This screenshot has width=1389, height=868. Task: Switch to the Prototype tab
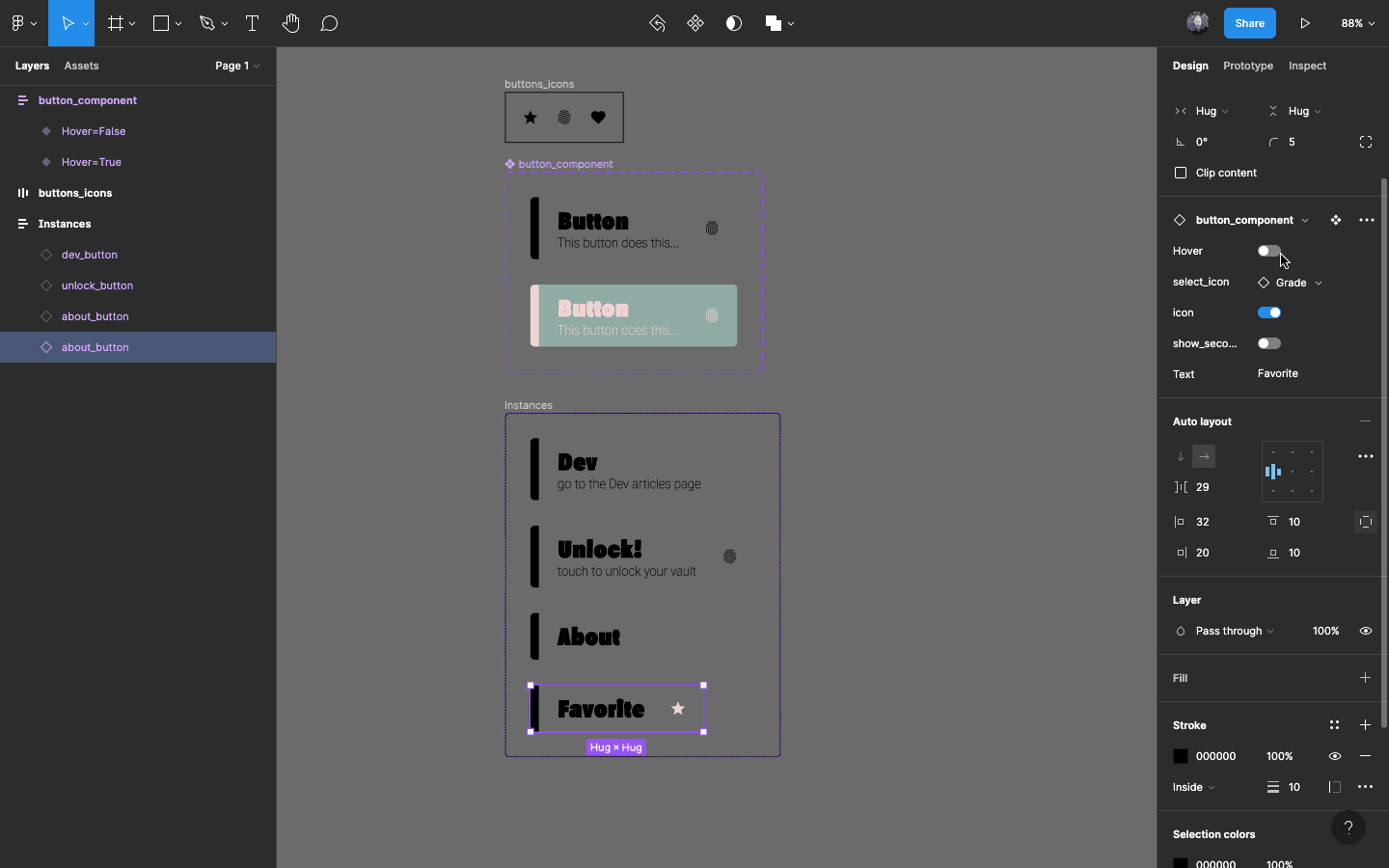point(1248,66)
